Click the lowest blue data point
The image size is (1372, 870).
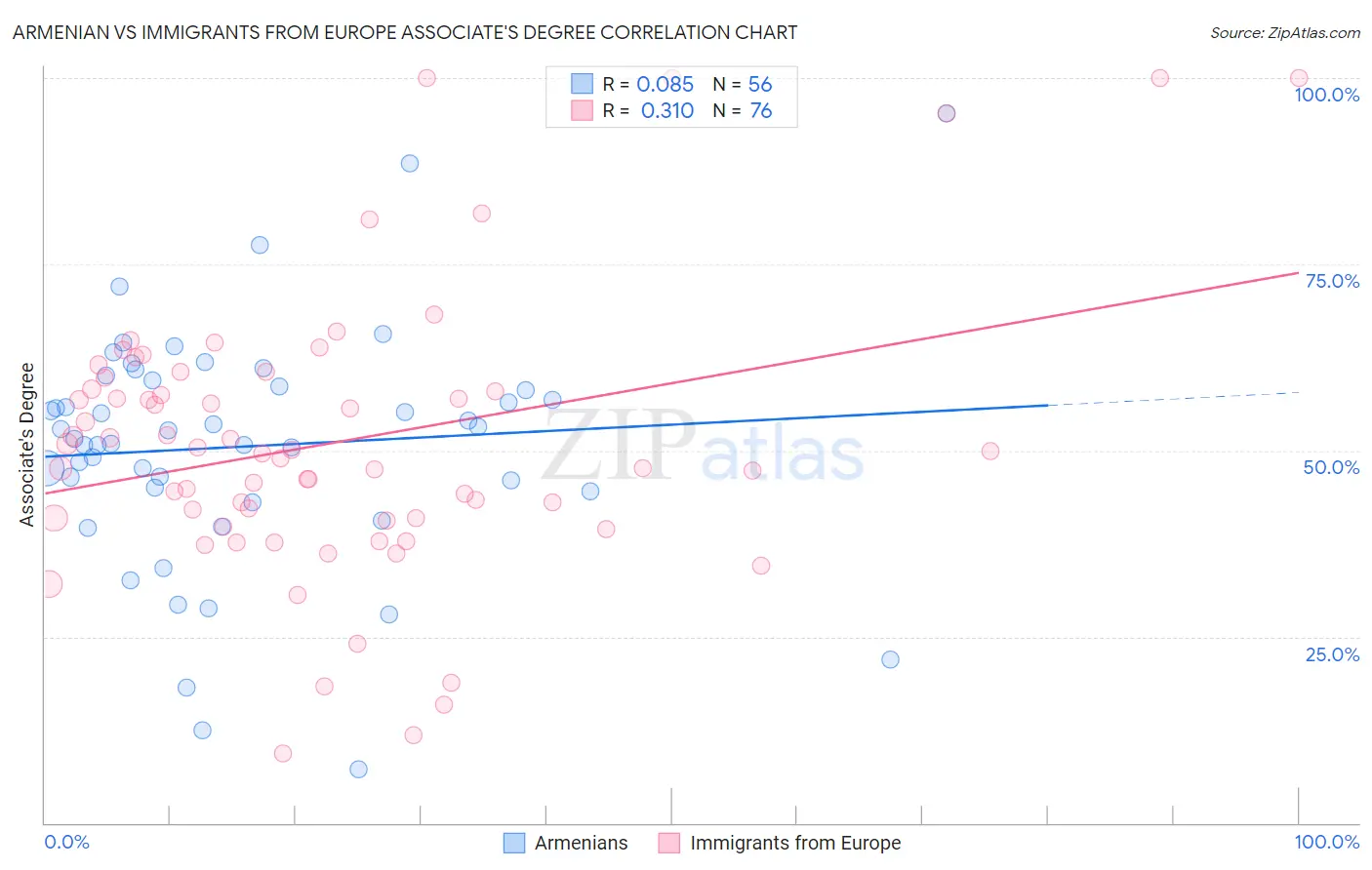point(358,770)
